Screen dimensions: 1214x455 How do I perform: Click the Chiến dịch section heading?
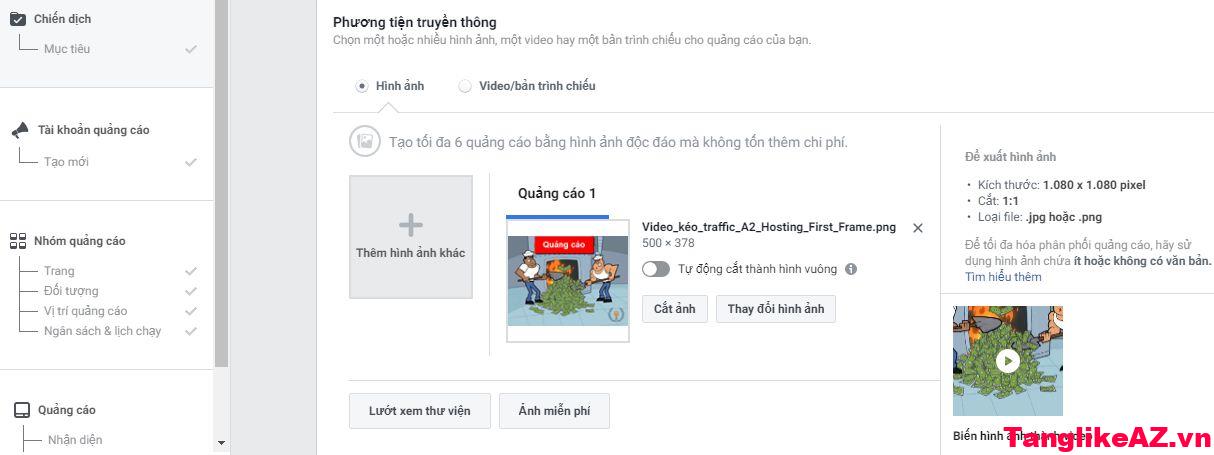point(62,19)
